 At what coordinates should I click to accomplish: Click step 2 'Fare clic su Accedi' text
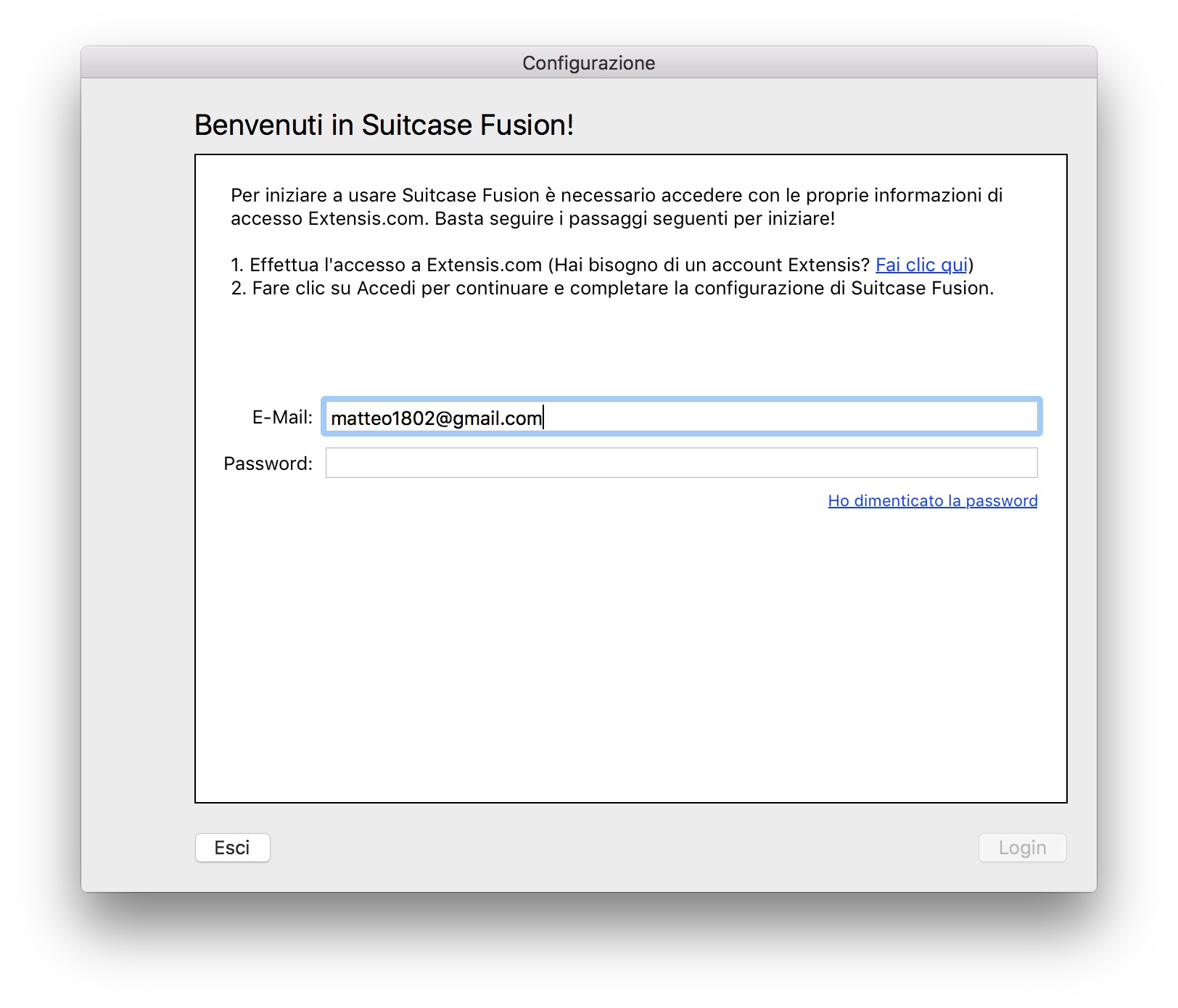[x=612, y=288]
